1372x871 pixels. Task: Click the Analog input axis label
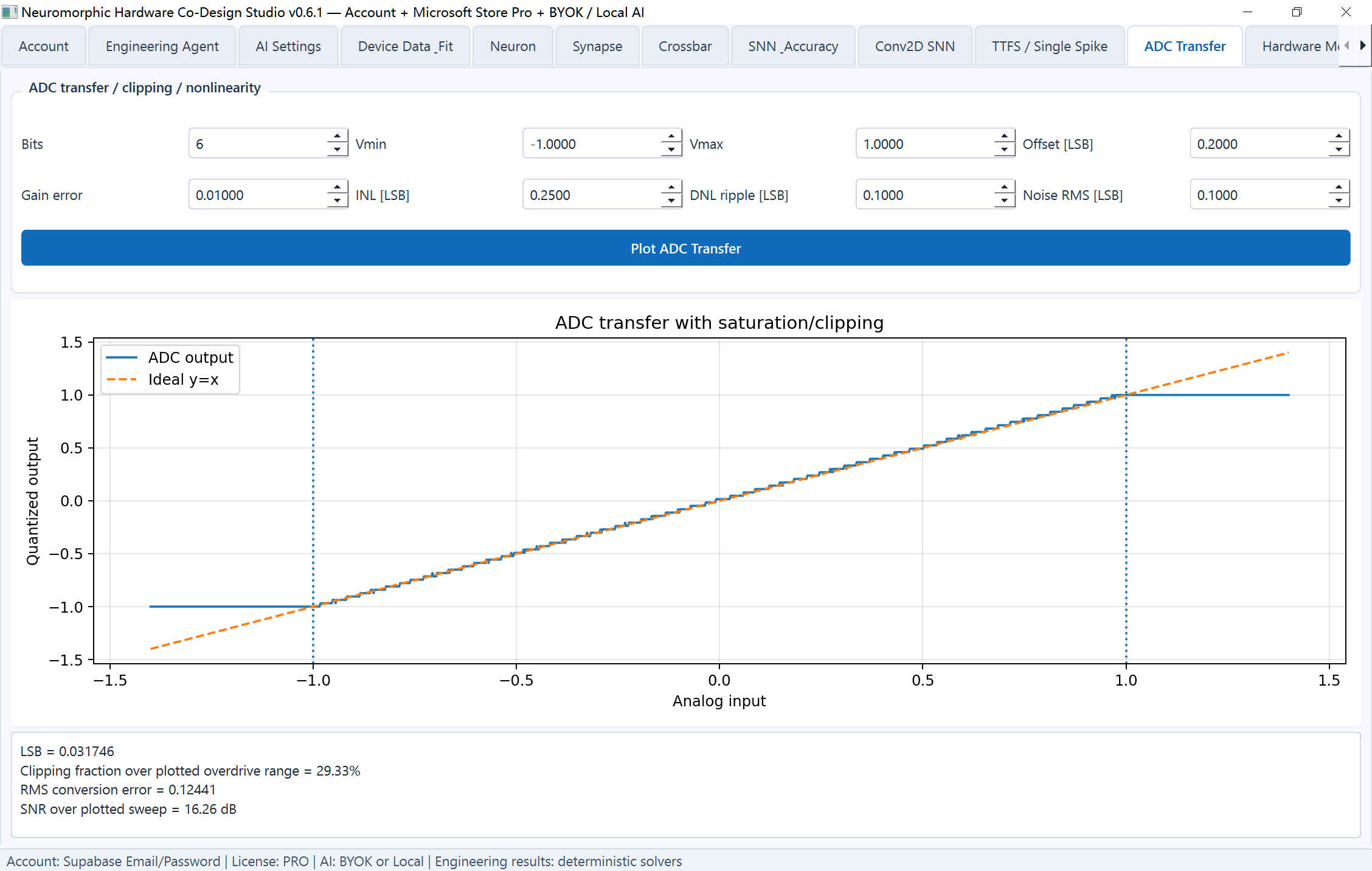pyautogui.click(x=719, y=701)
